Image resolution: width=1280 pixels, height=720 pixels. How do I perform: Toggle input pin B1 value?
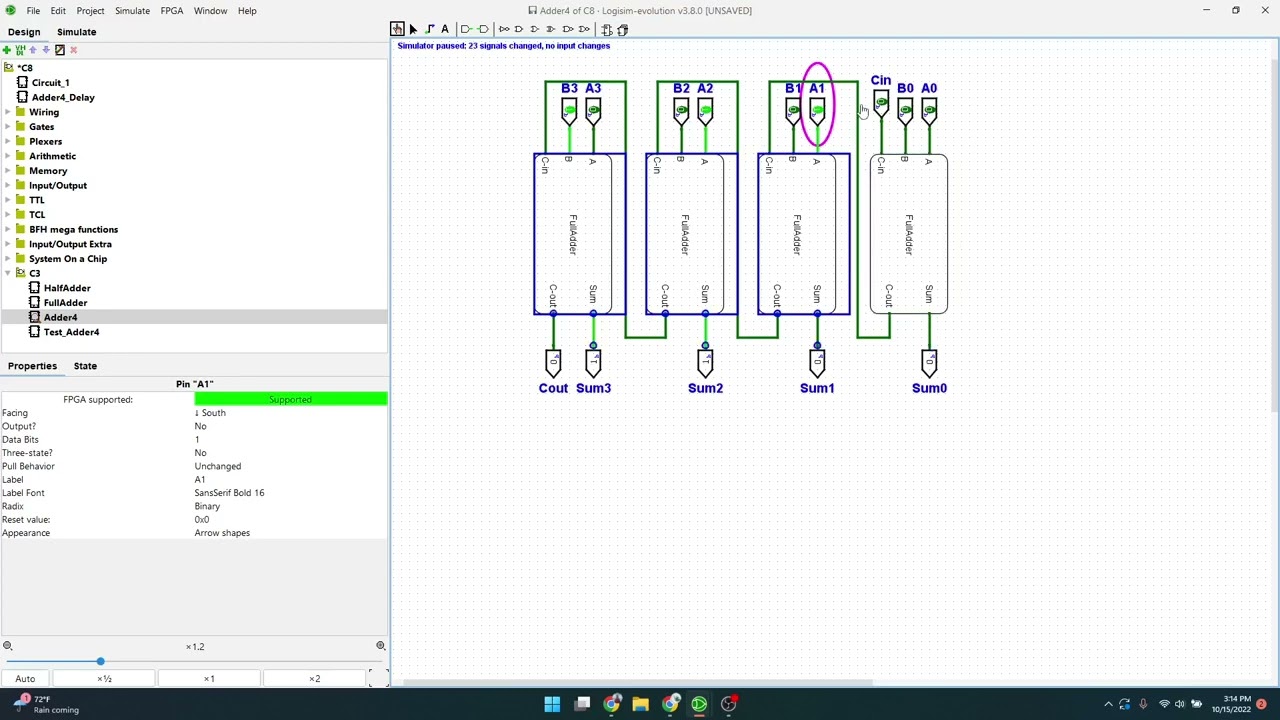[793, 109]
